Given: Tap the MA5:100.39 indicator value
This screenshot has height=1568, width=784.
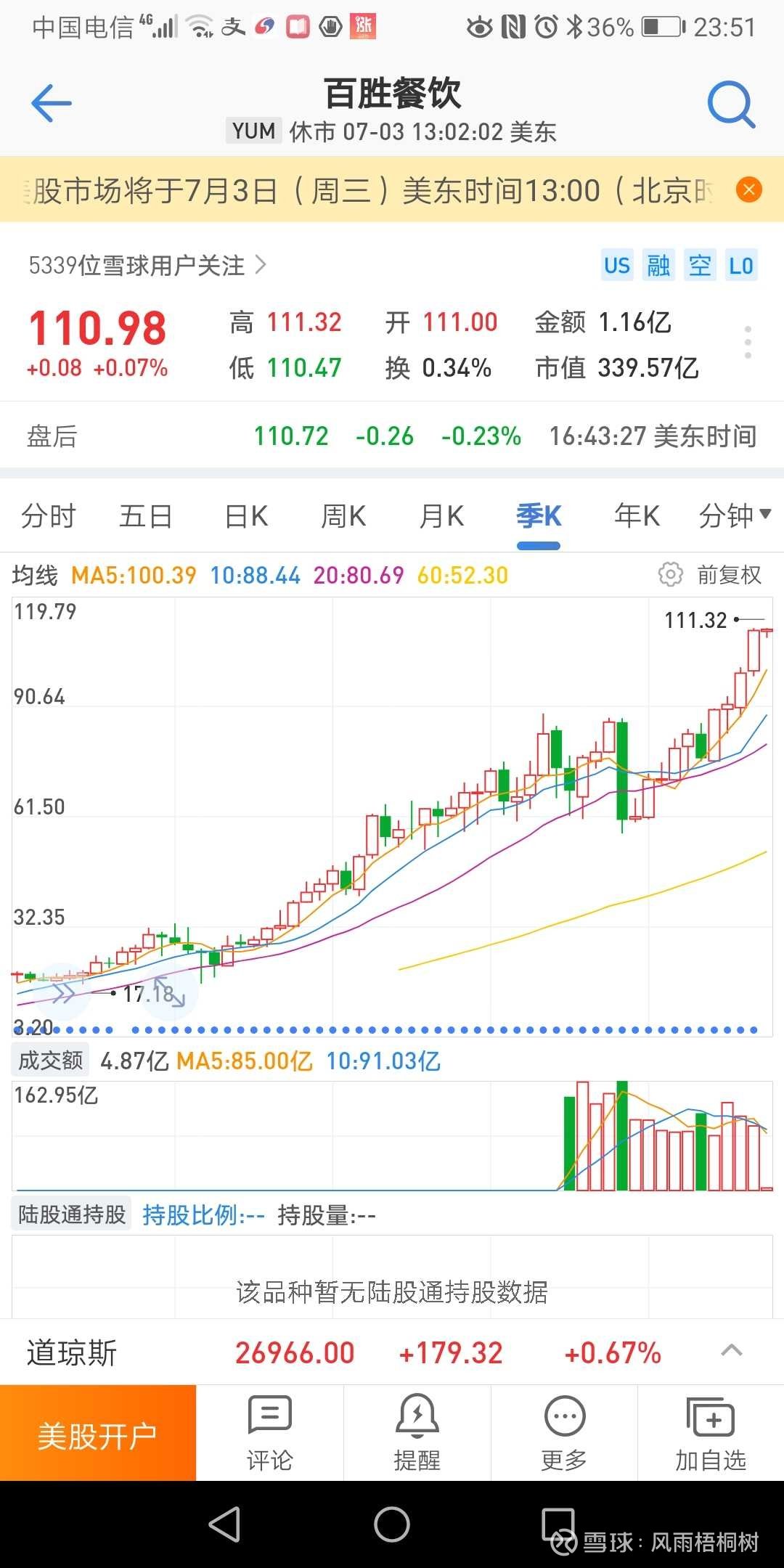Looking at the screenshot, I should [134, 575].
